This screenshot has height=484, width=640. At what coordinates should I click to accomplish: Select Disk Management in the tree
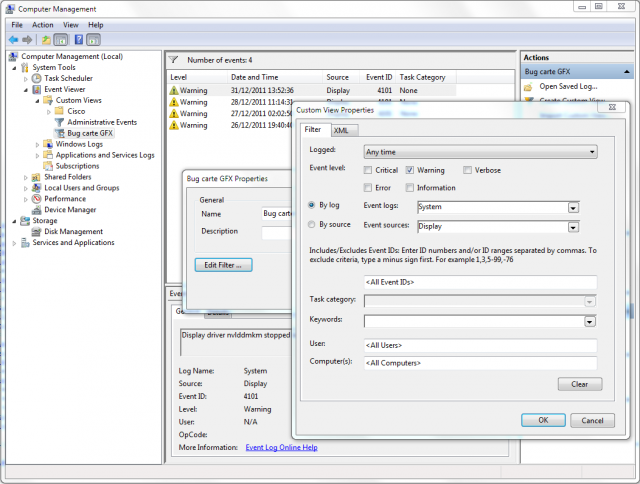pos(73,231)
